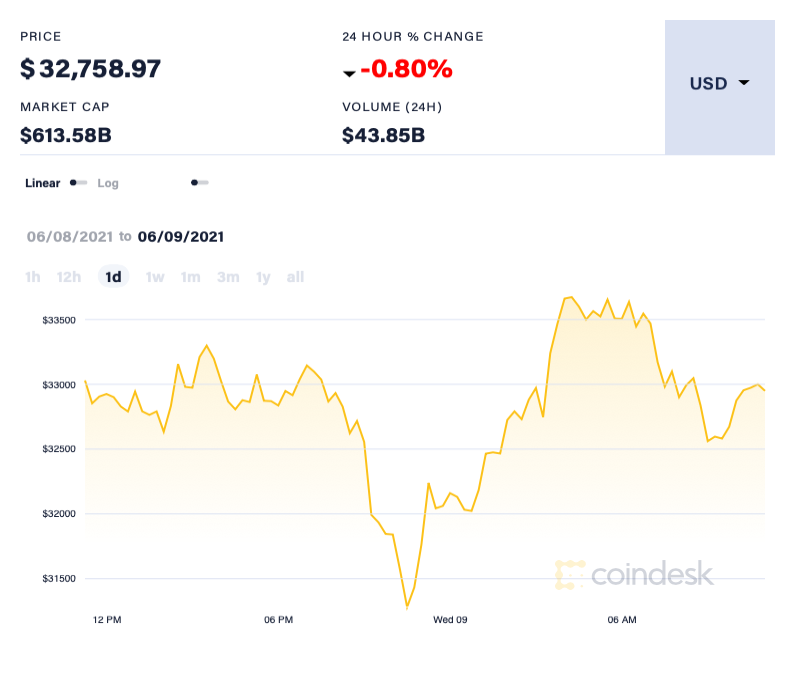Switch chart to 3m range

click(228, 277)
